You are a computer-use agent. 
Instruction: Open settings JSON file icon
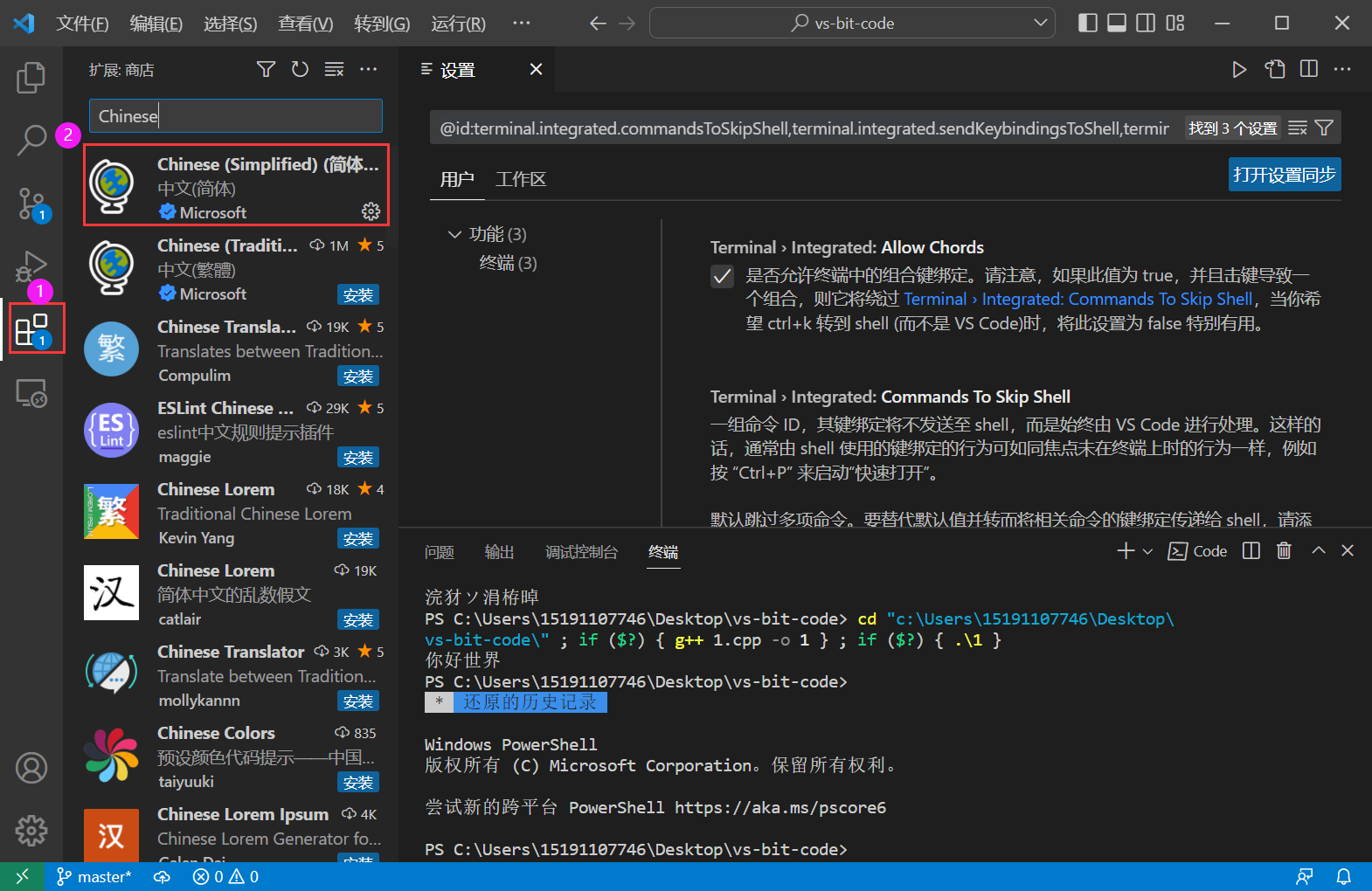click(1275, 69)
